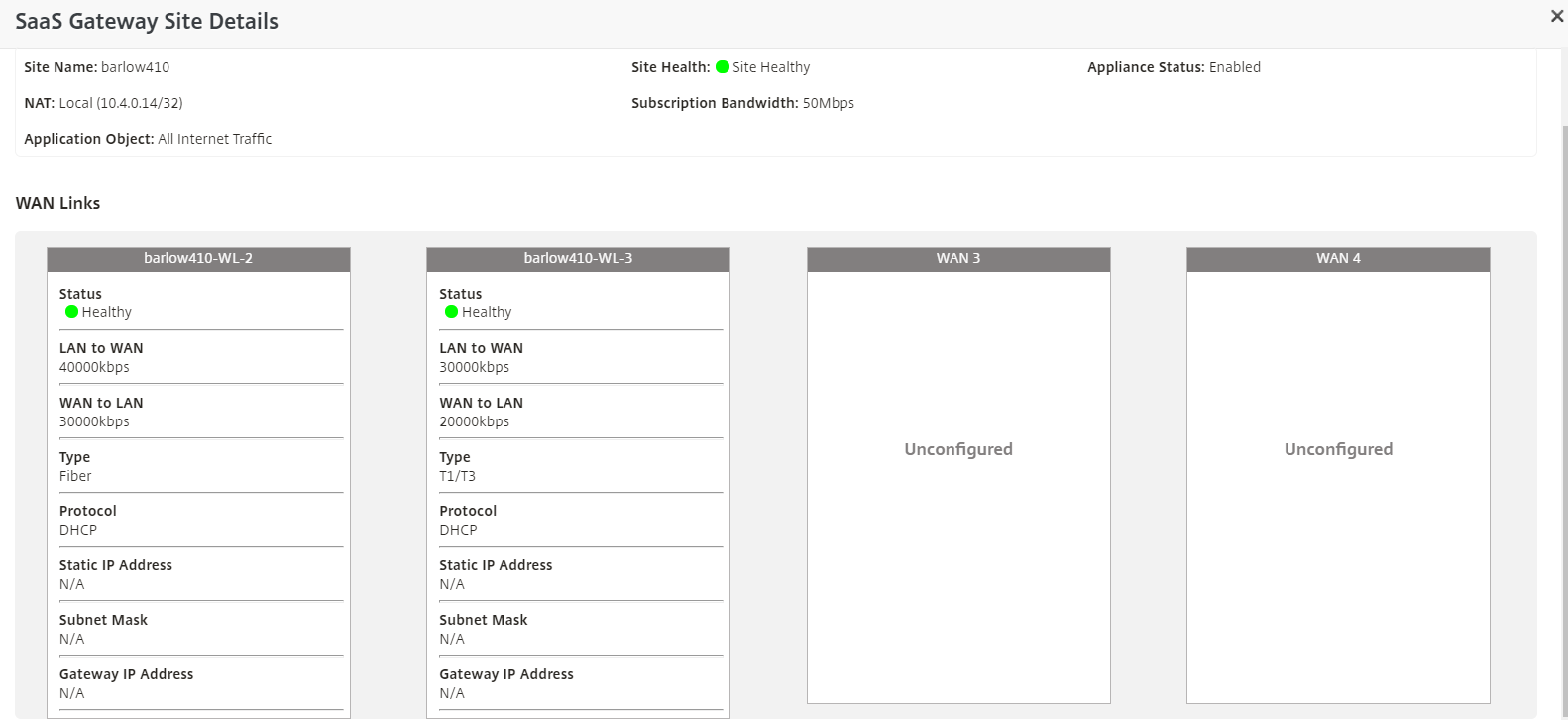Click the Unconfigured text in WAN 4 panel
Image resolution: width=1568 pixels, height=720 pixels.
coord(1337,449)
